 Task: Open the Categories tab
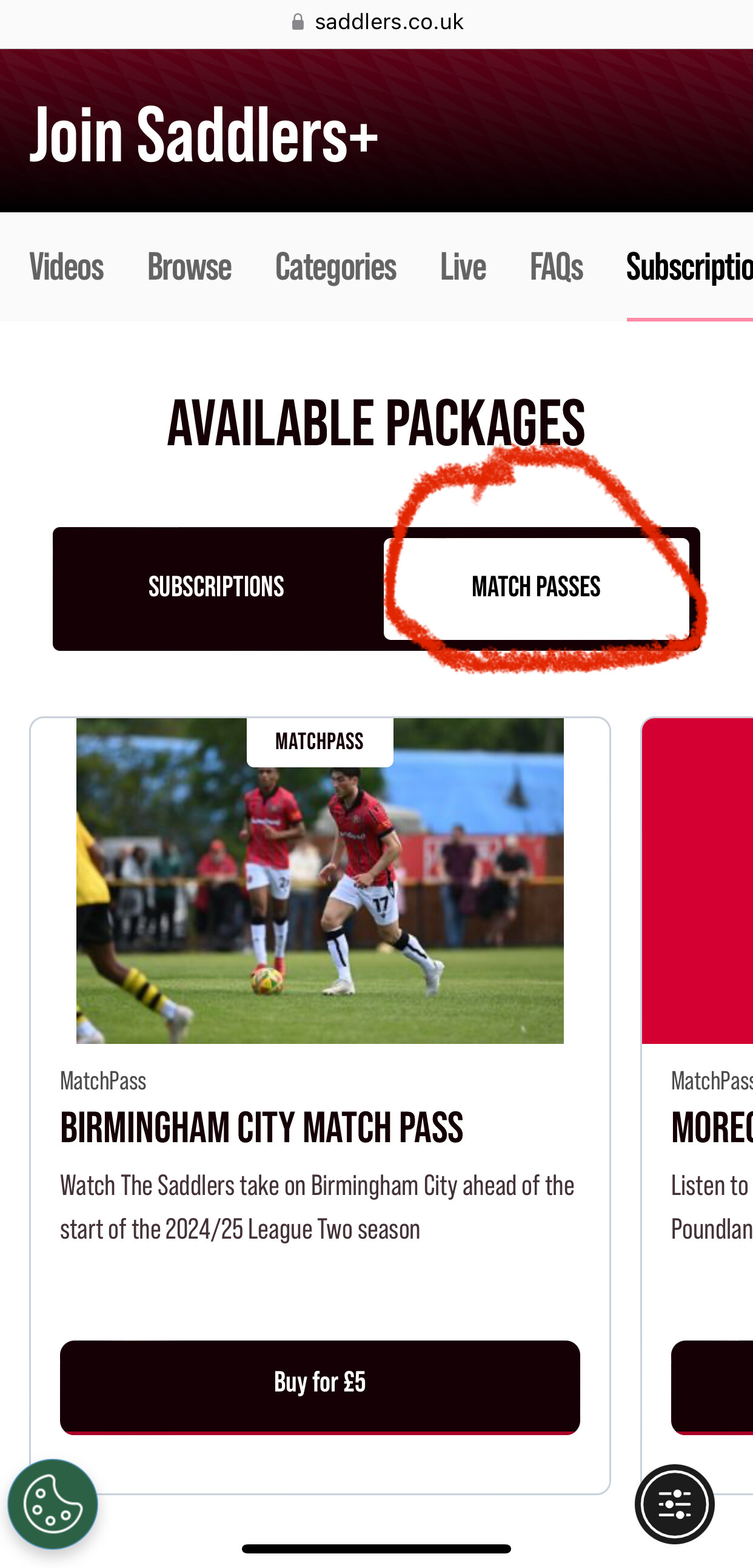pos(336,267)
